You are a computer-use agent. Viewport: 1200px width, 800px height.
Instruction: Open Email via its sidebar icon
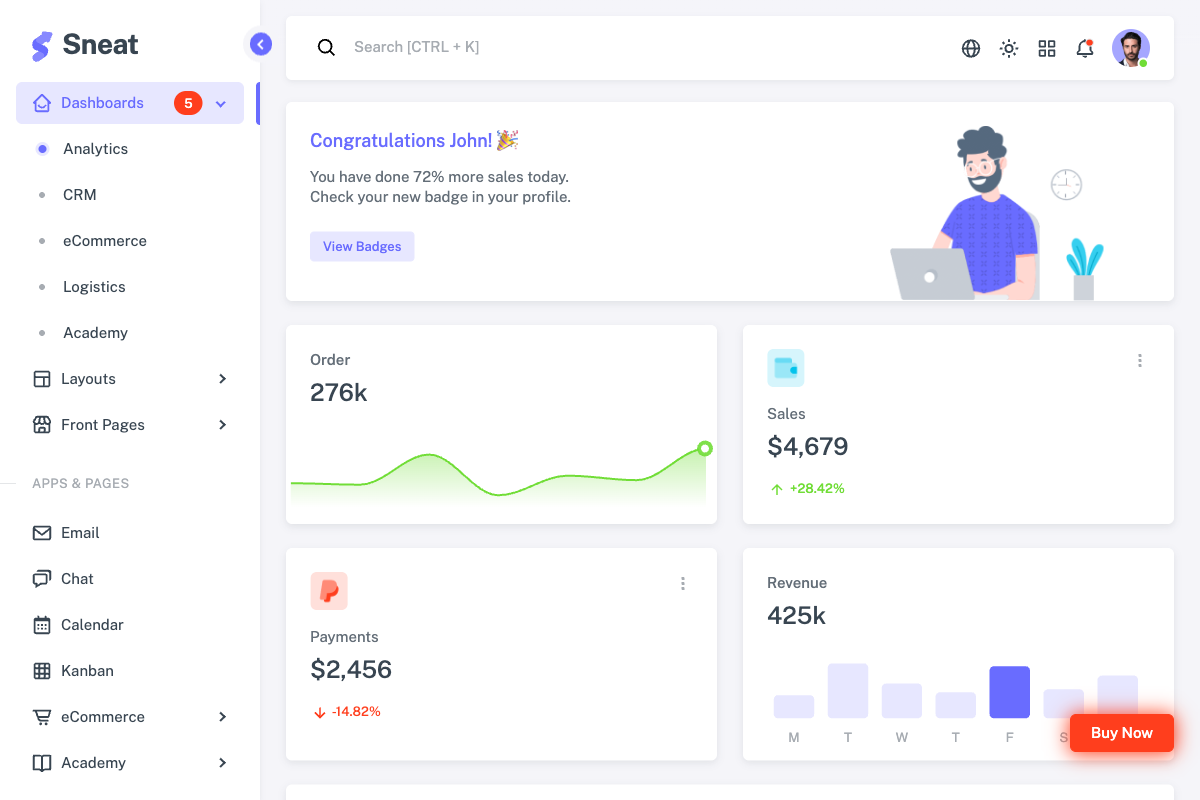click(x=41, y=532)
